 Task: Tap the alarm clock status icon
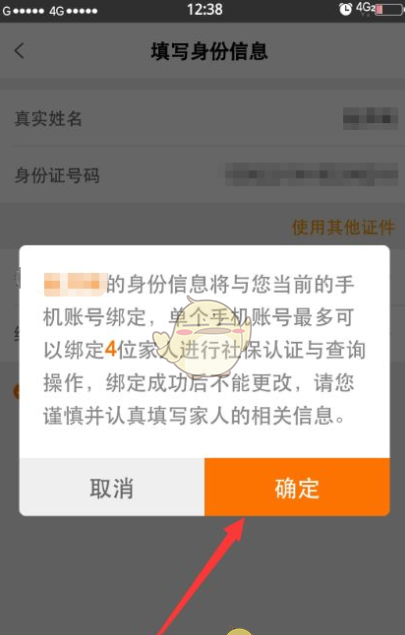click(345, 9)
